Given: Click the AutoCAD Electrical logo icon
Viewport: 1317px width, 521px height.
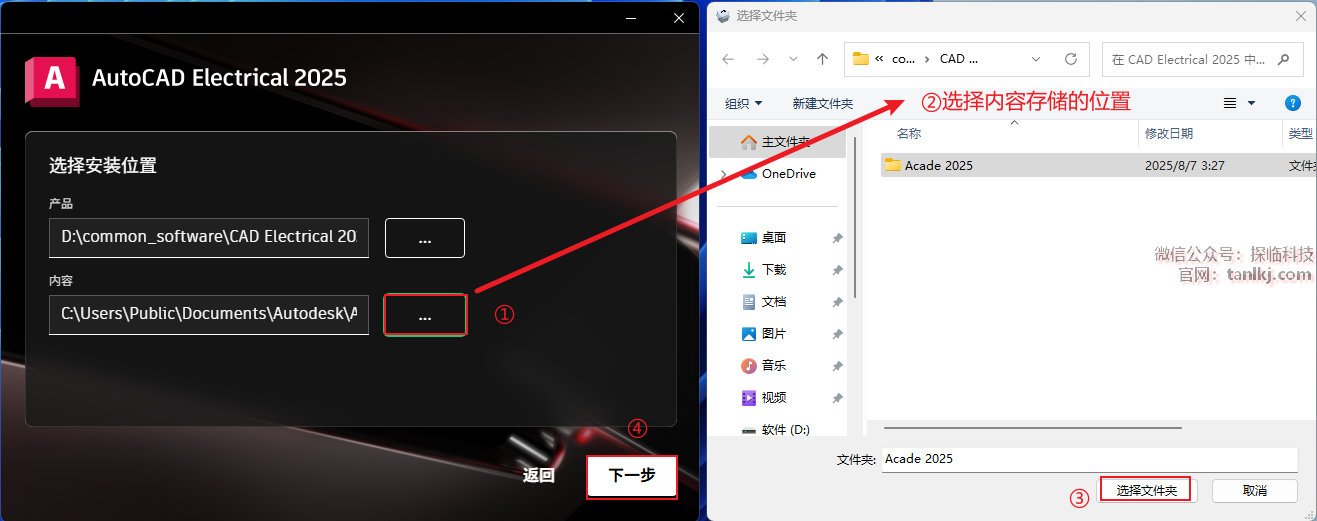Looking at the screenshot, I should click(x=53, y=79).
